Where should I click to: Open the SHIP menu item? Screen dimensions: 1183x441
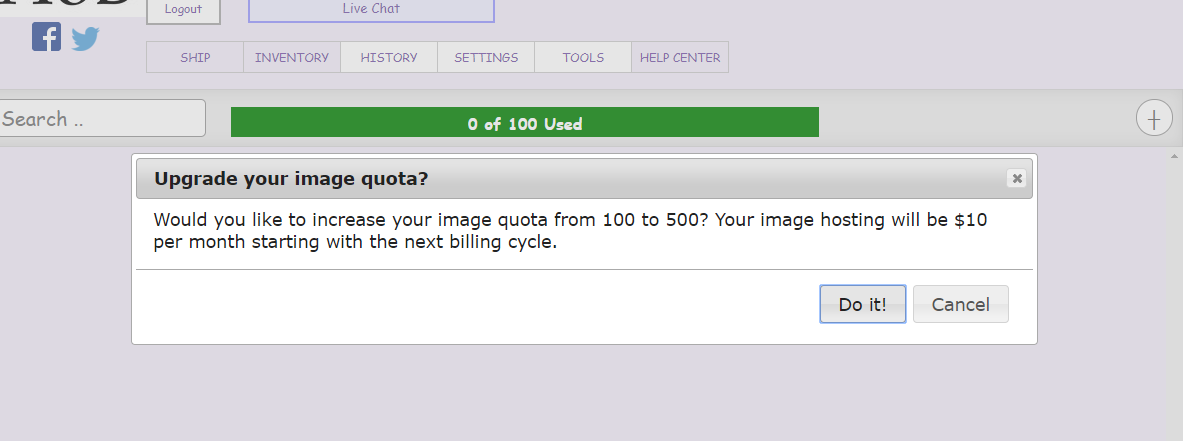pos(195,57)
